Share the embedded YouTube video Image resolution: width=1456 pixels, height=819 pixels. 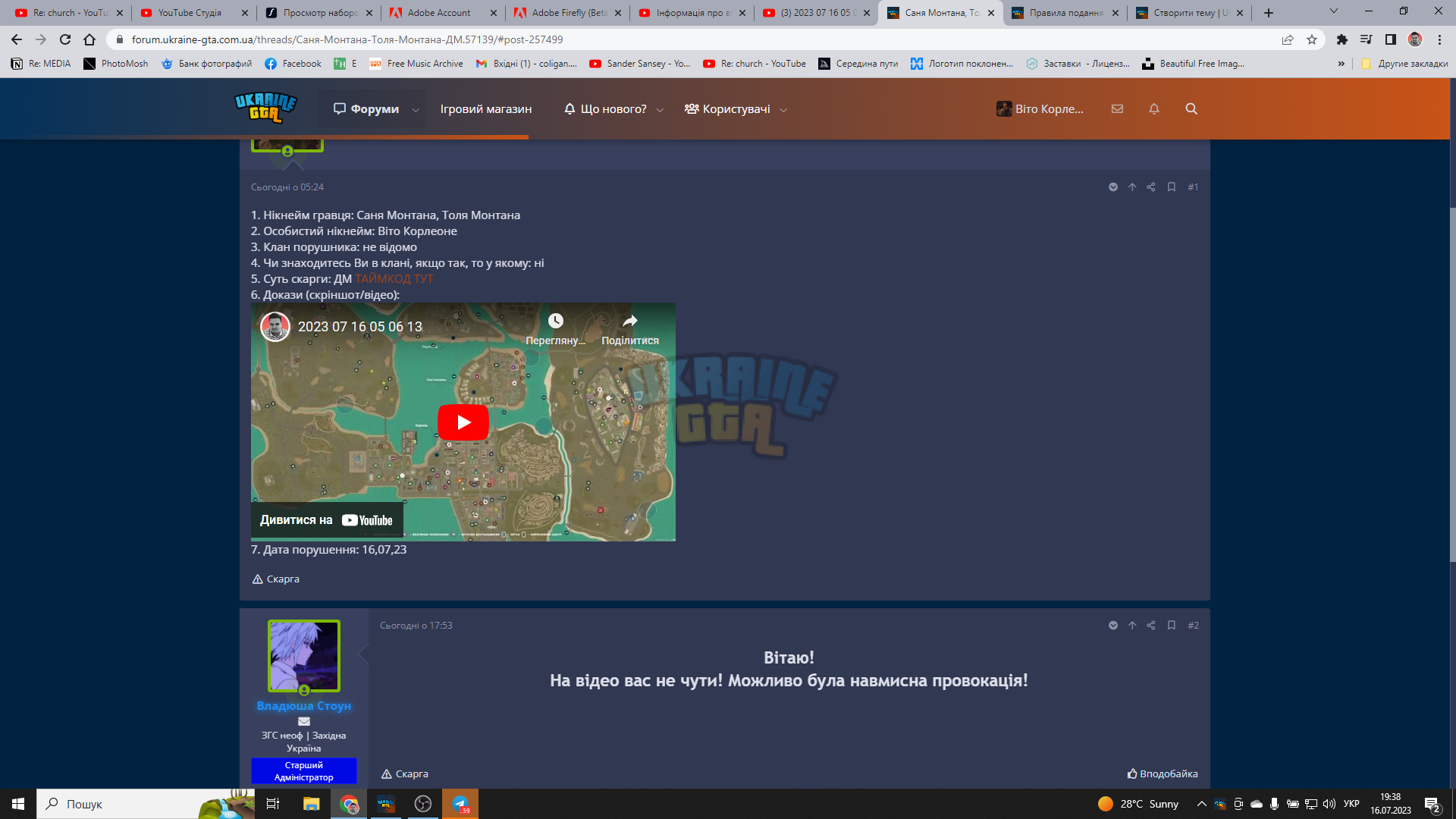click(630, 328)
